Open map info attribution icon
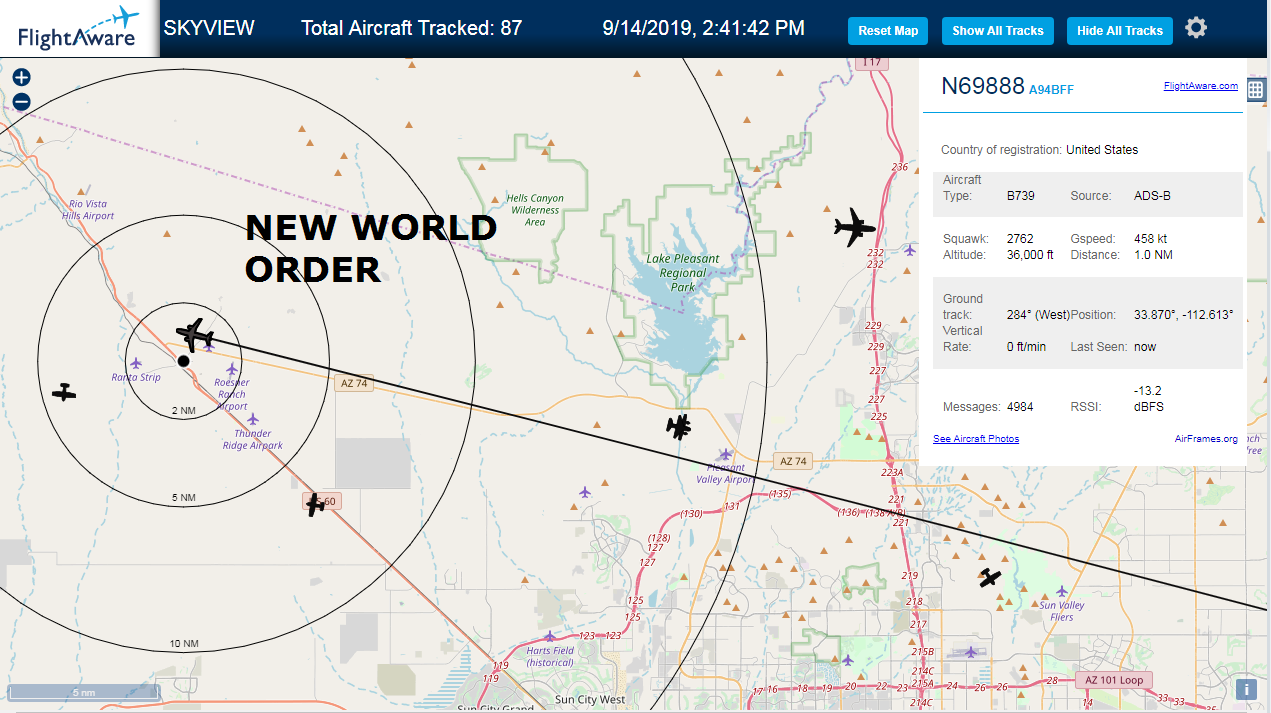Screen dimensions: 1271x713 tap(1247, 689)
